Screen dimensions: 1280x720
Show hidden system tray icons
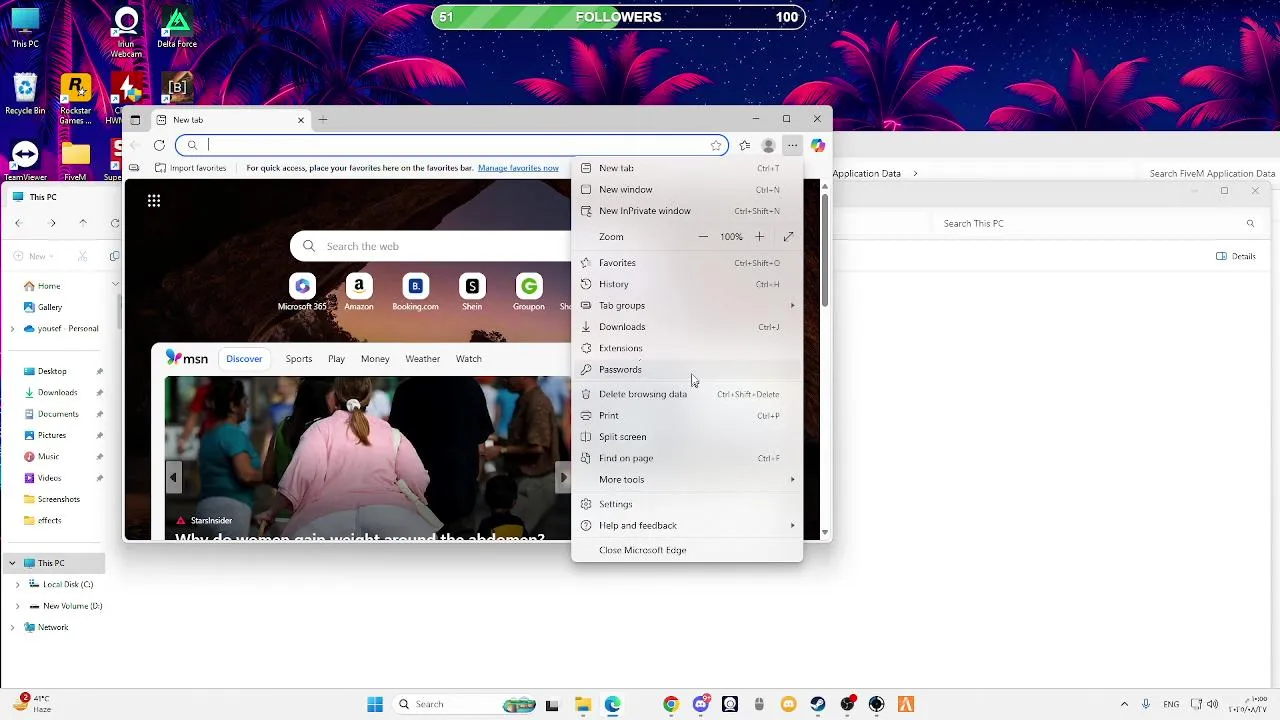coord(1124,704)
